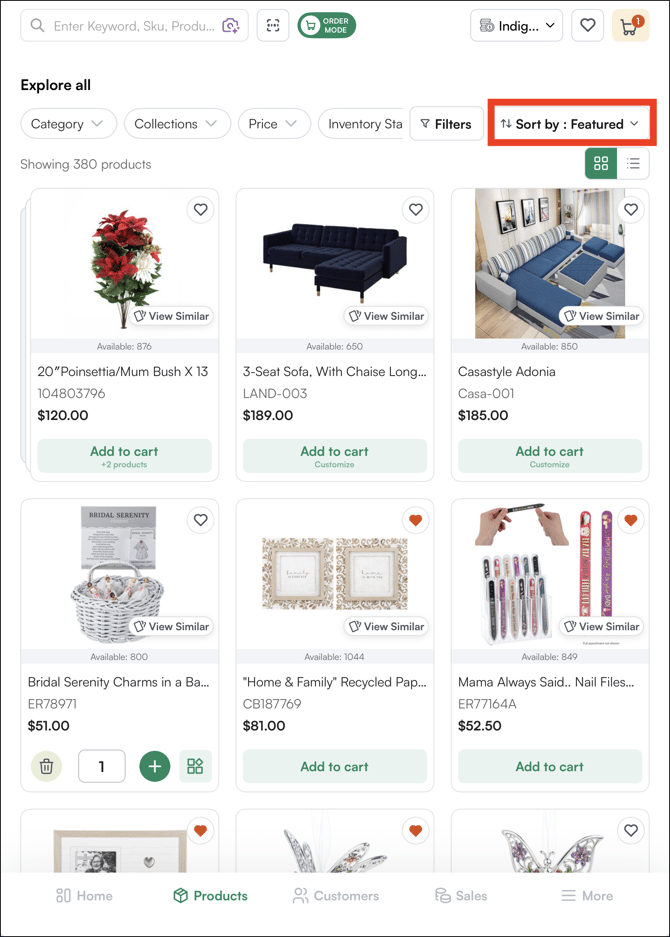Image resolution: width=670 pixels, height=937 pixels.
Task: Expand the Category filter dropdown
Action: point(68,124)
